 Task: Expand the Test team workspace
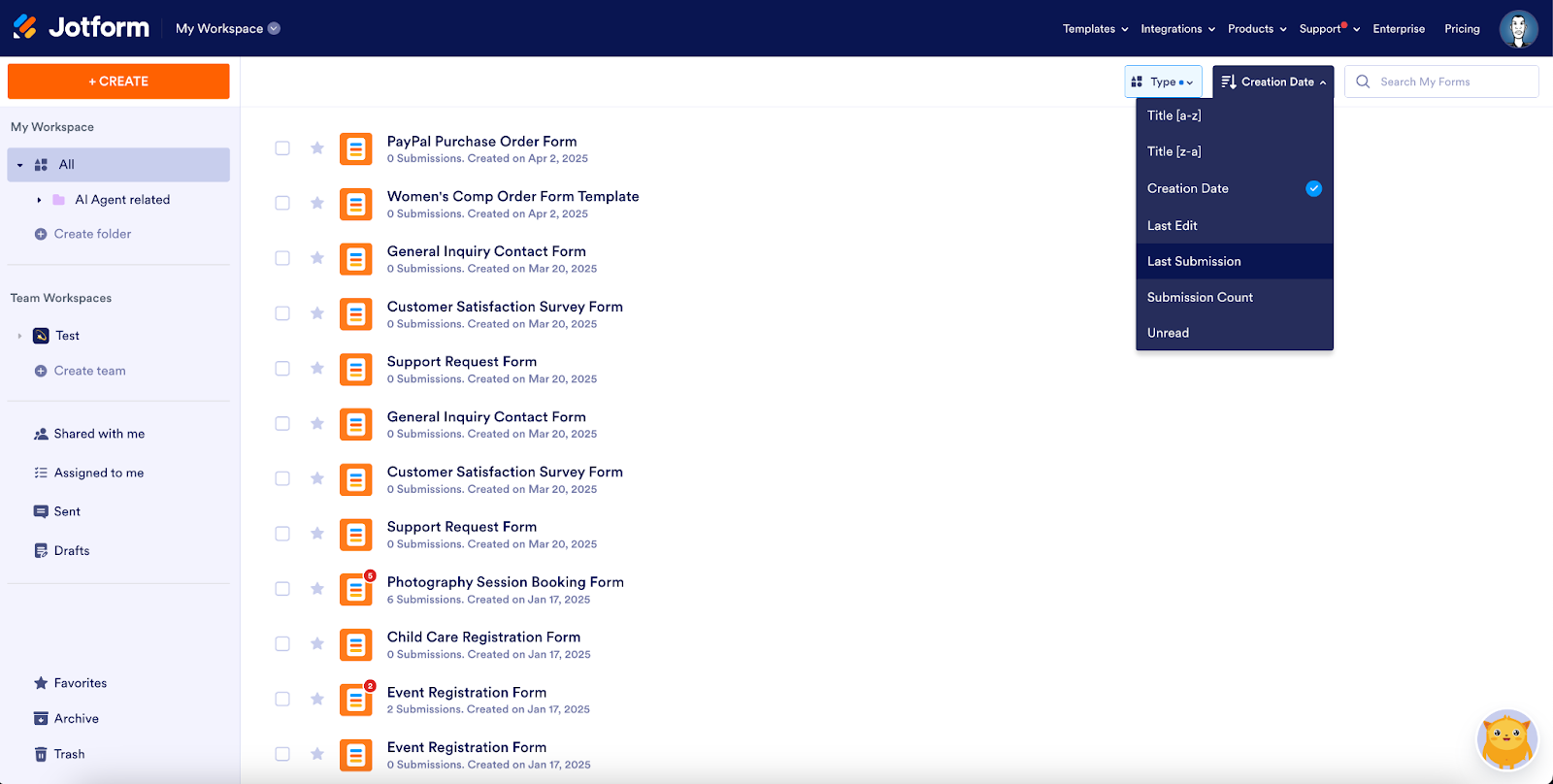pyautogui.click(x=19, y=336)
